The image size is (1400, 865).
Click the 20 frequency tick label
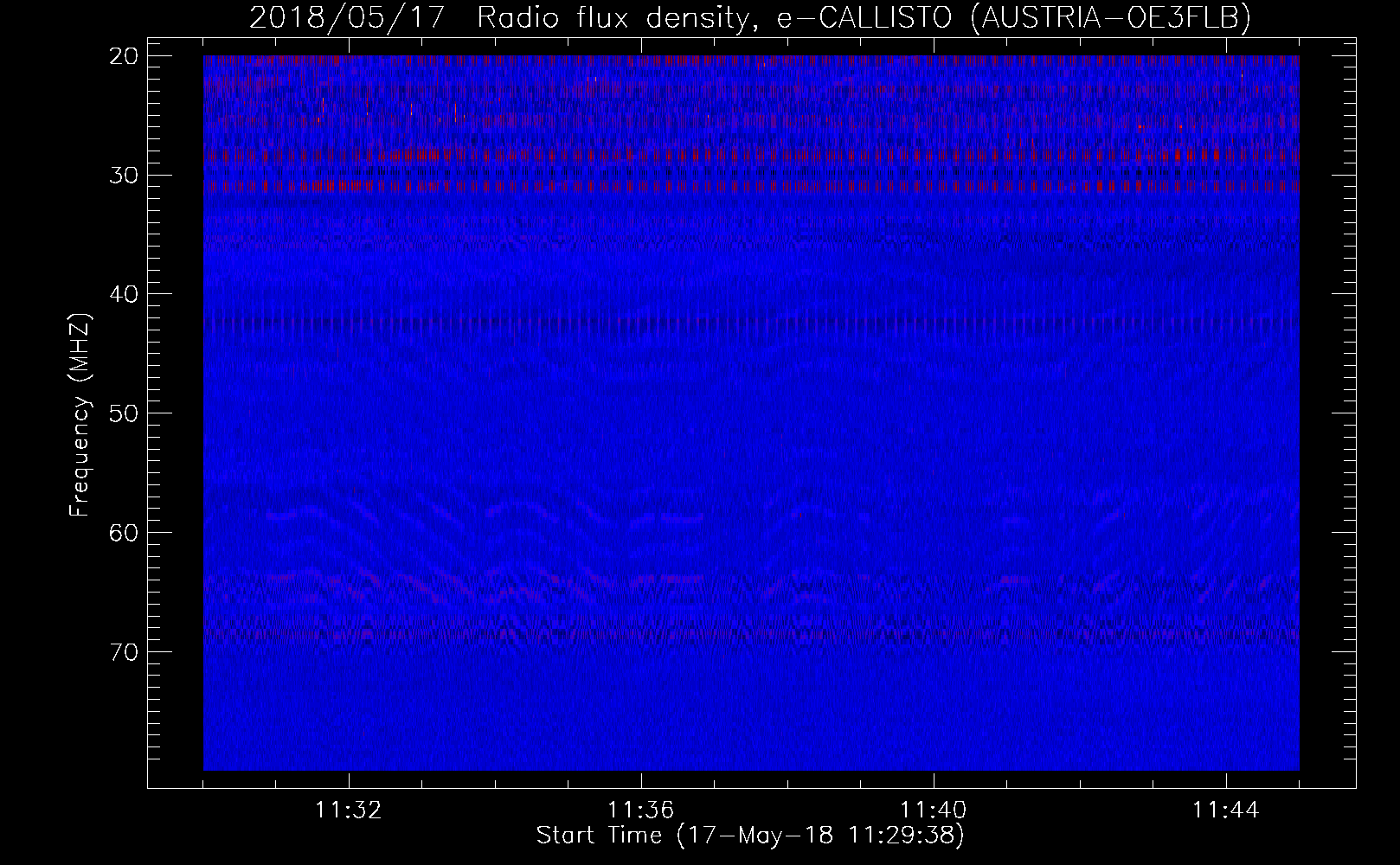point(122,56)
